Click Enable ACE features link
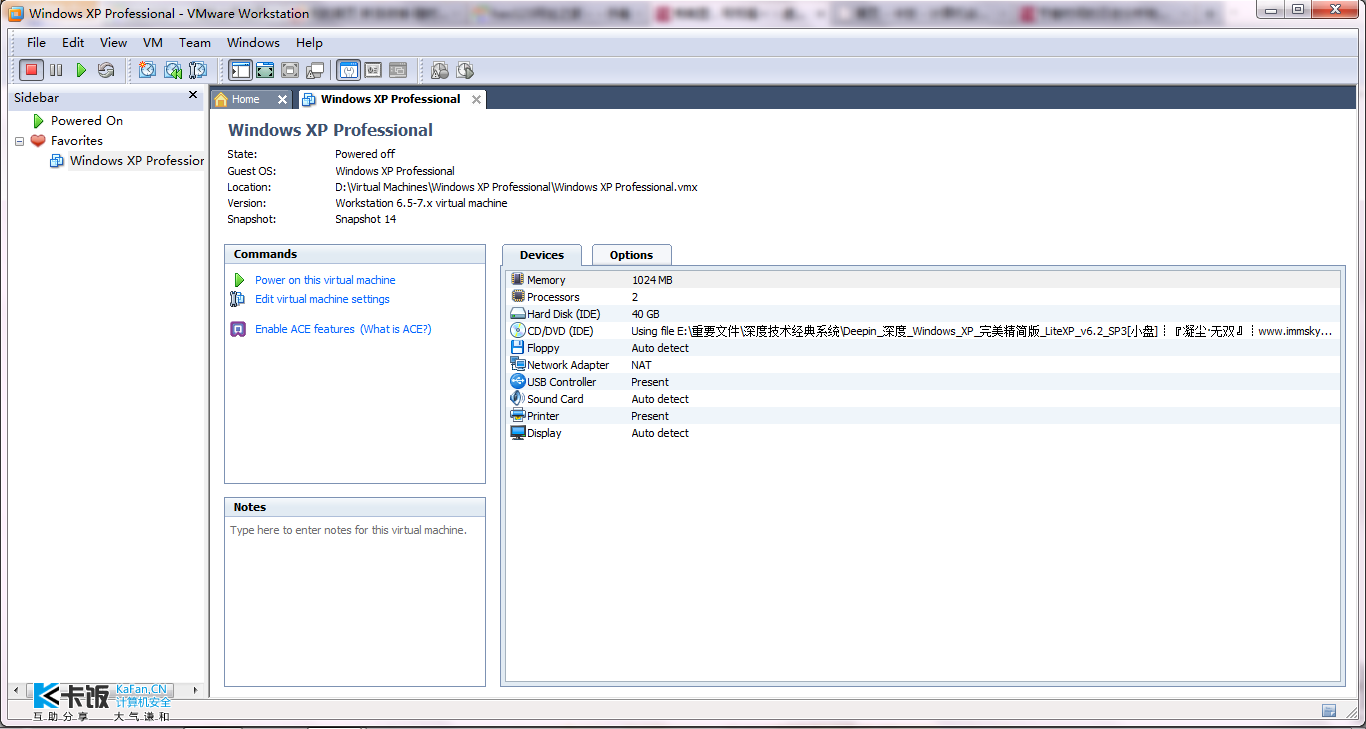The image size is (1366, 729). [x=305, y=329]
